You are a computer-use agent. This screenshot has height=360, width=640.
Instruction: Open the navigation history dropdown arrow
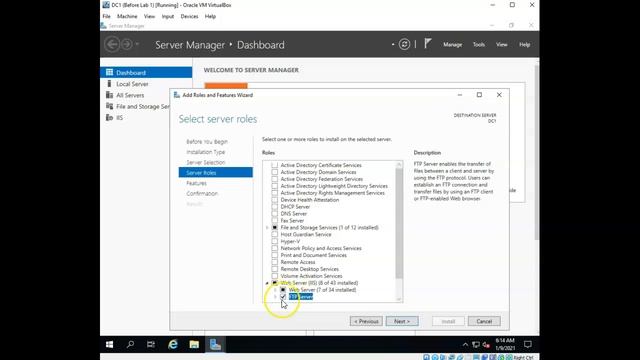pos(138,44)
